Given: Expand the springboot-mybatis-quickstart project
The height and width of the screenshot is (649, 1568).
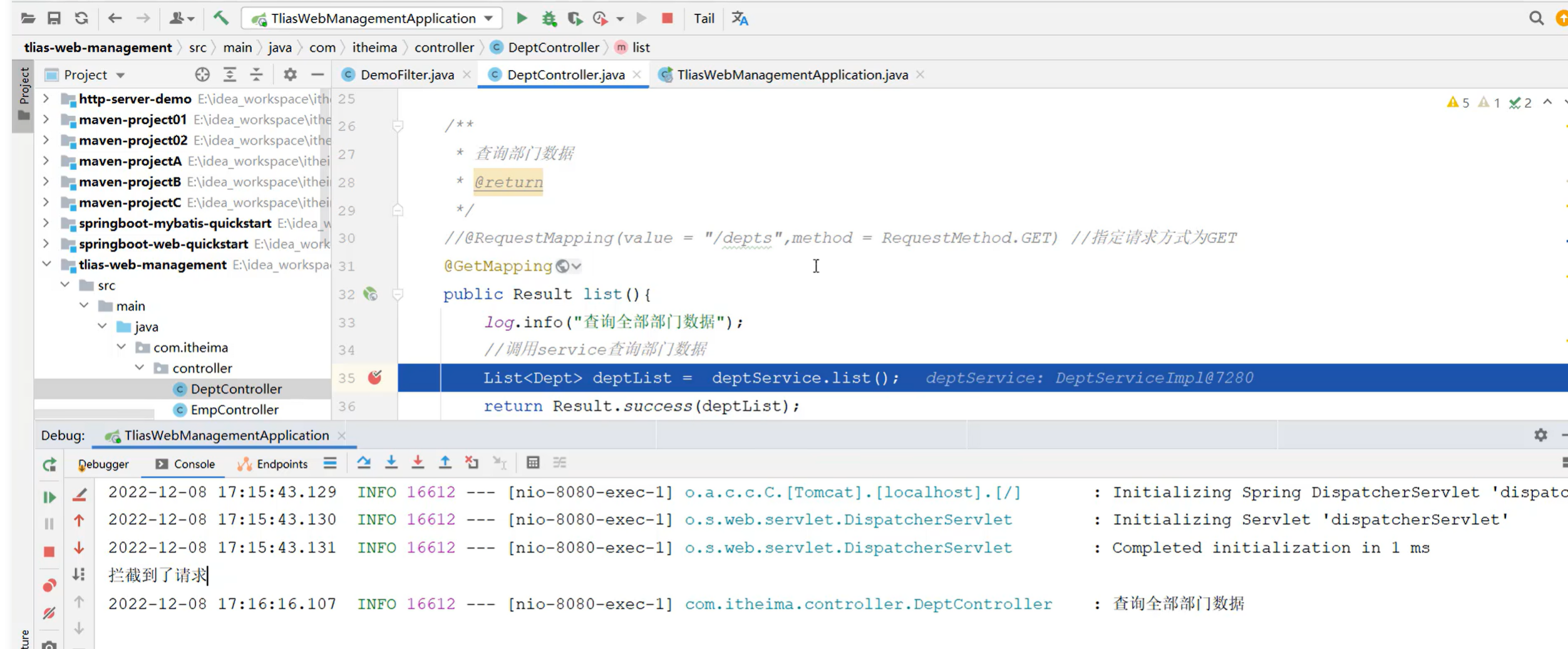Looking at the screenshot, I should click(46, 223).
